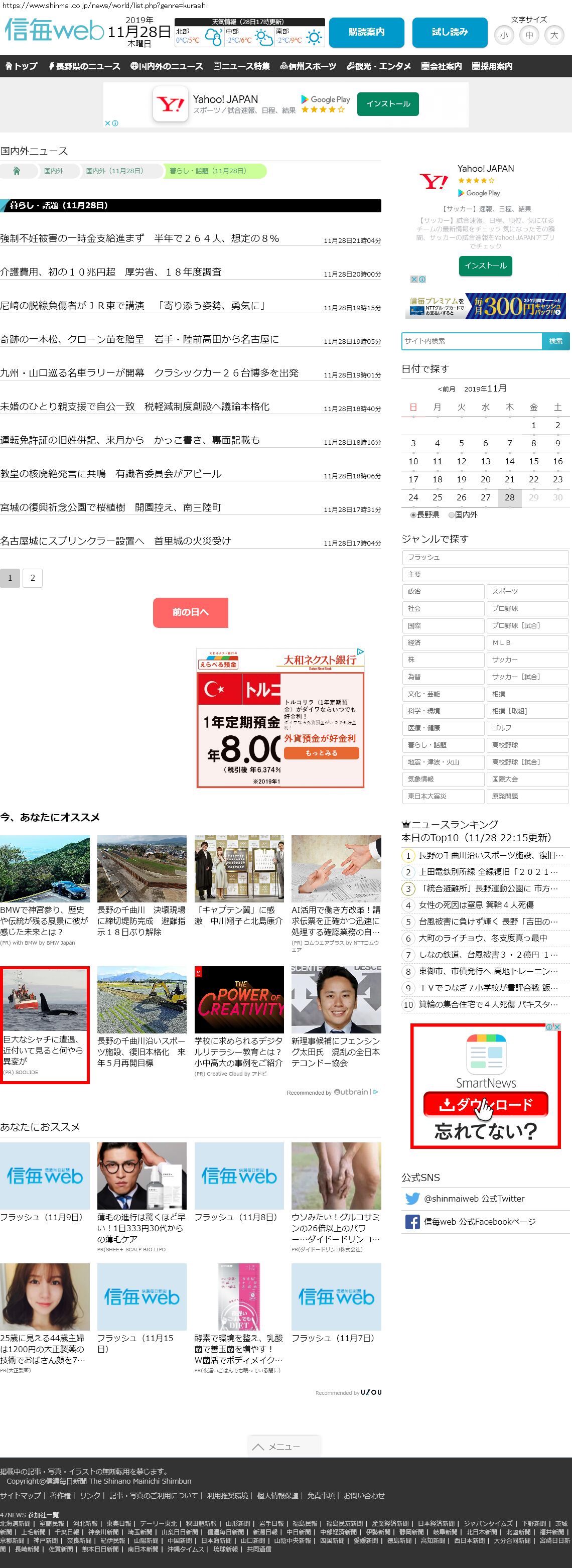Select the 国内外 radio button

[451, 514]
